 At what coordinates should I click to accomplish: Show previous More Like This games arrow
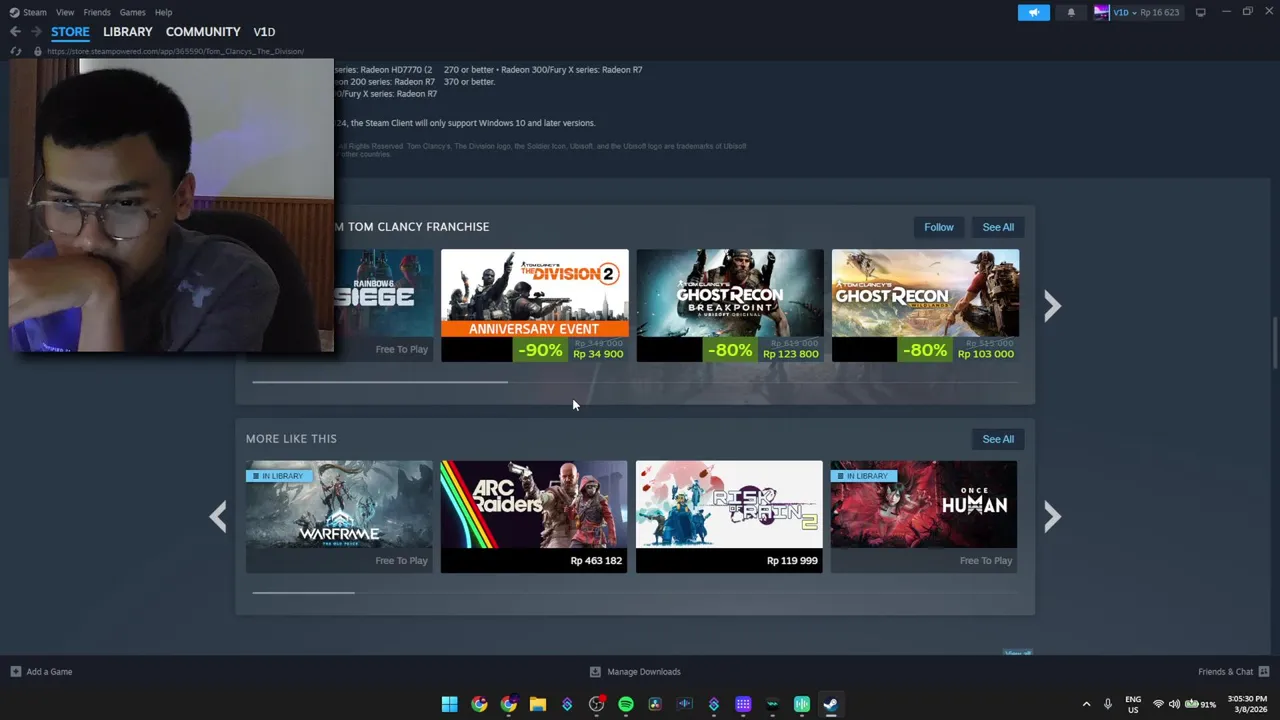pyautogui.click(x=218, y=517)
